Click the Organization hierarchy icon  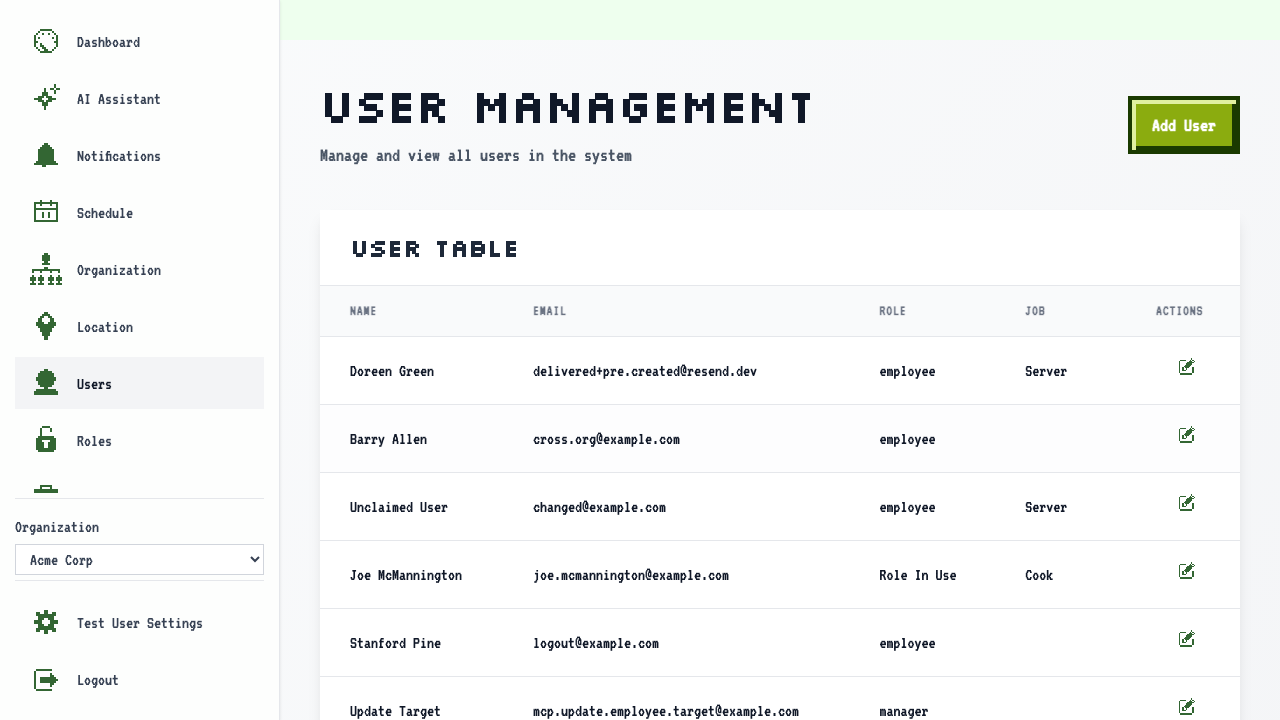[x=46, y=270]
